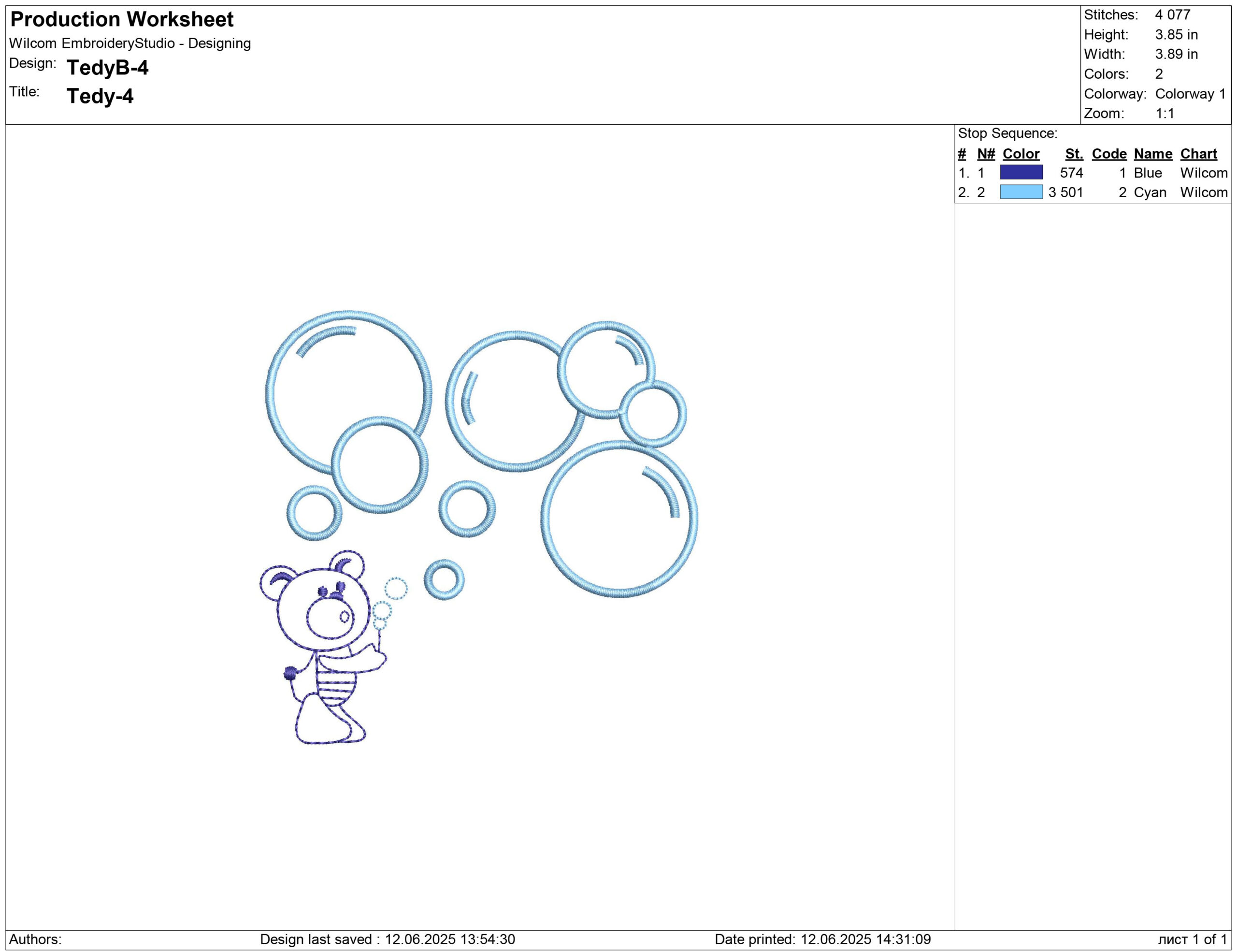Click the Blue color swatch

1021,173
